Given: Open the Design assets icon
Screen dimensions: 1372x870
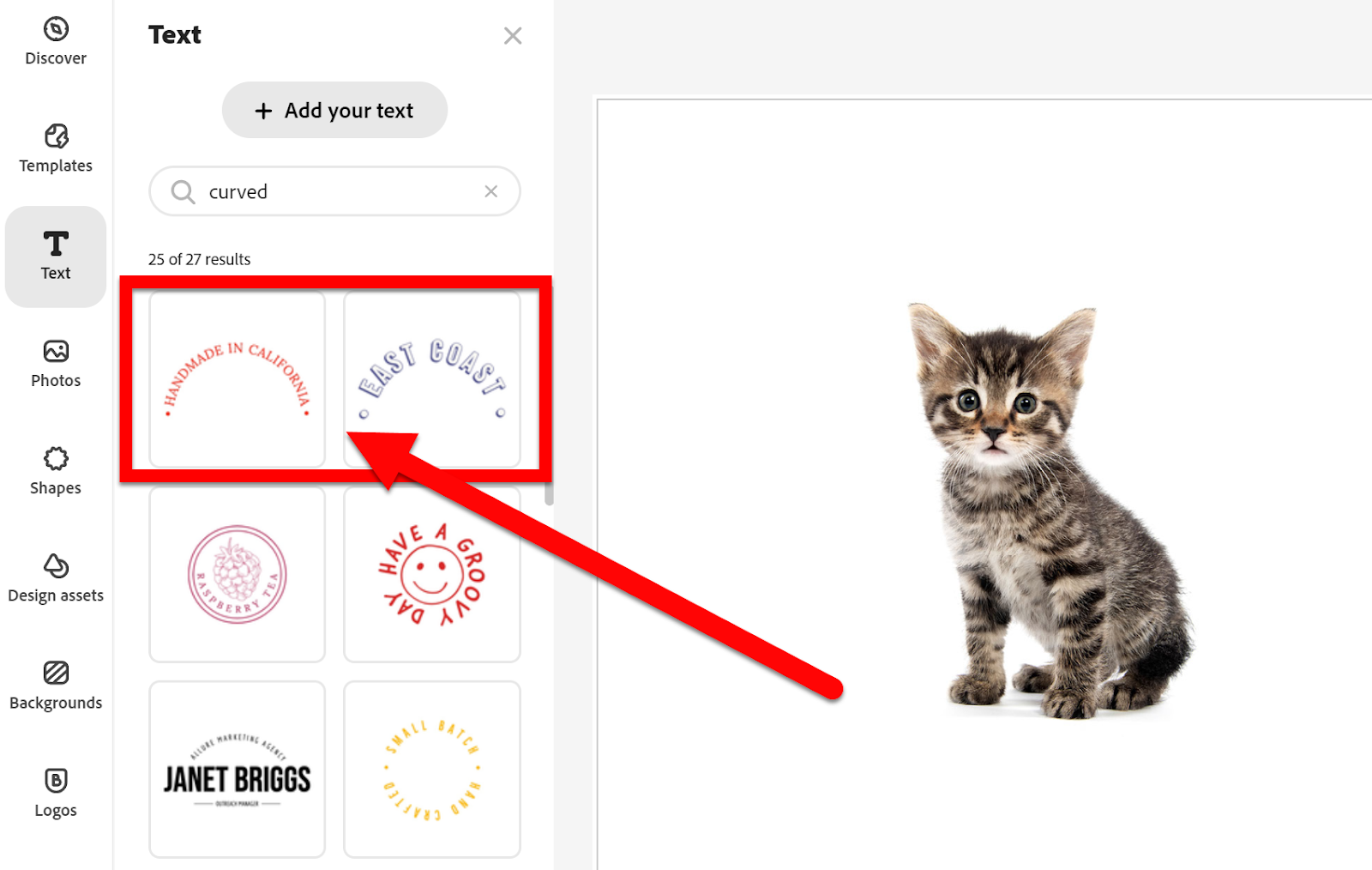Looking at the screenshot, I should click(56, 565).
